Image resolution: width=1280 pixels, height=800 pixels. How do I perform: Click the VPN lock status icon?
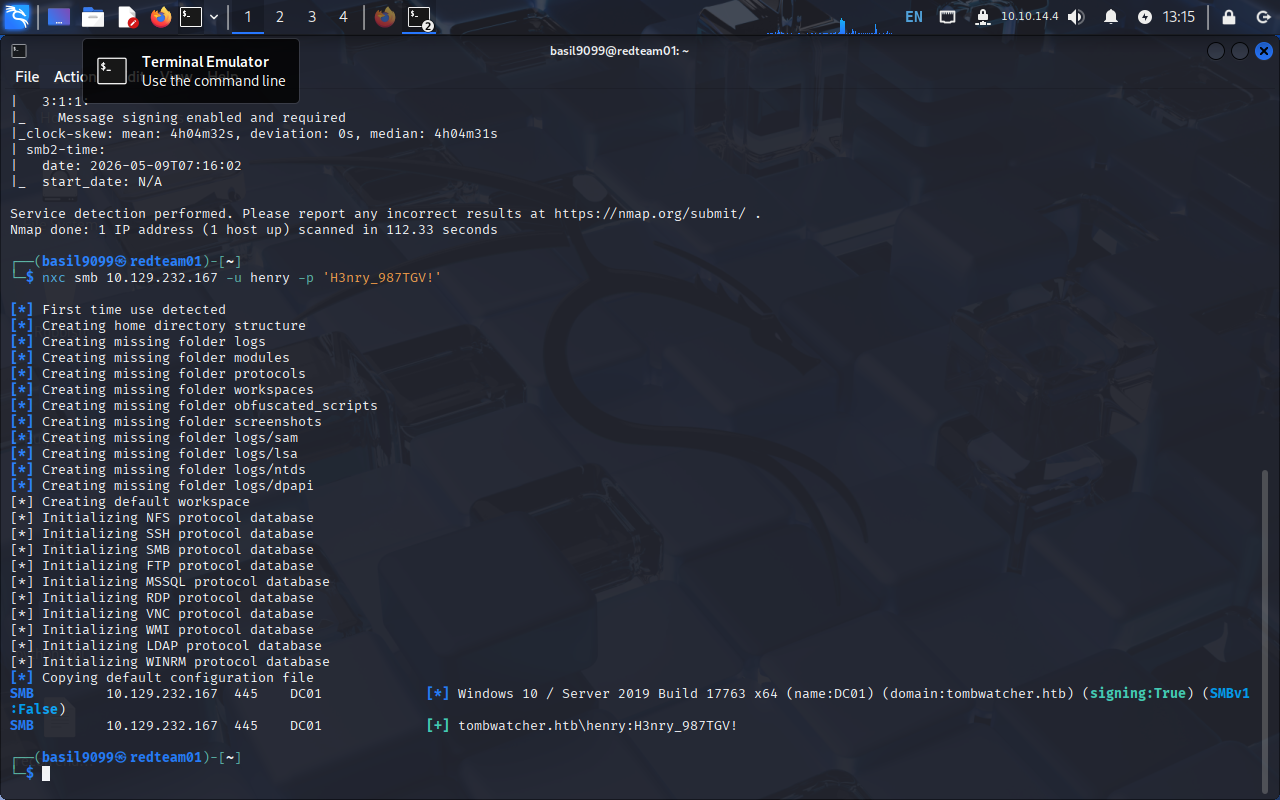click(x=982, y=17)
